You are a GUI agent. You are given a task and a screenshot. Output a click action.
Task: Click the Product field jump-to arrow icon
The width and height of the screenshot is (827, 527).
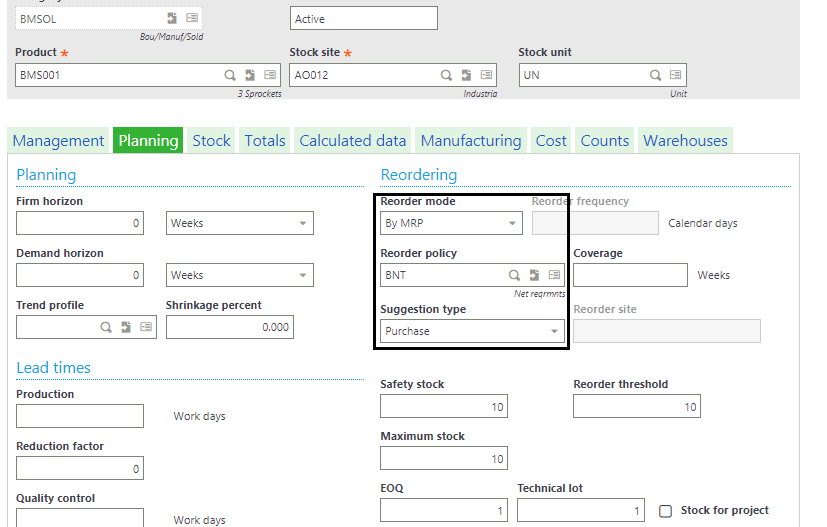coord(250,75)
